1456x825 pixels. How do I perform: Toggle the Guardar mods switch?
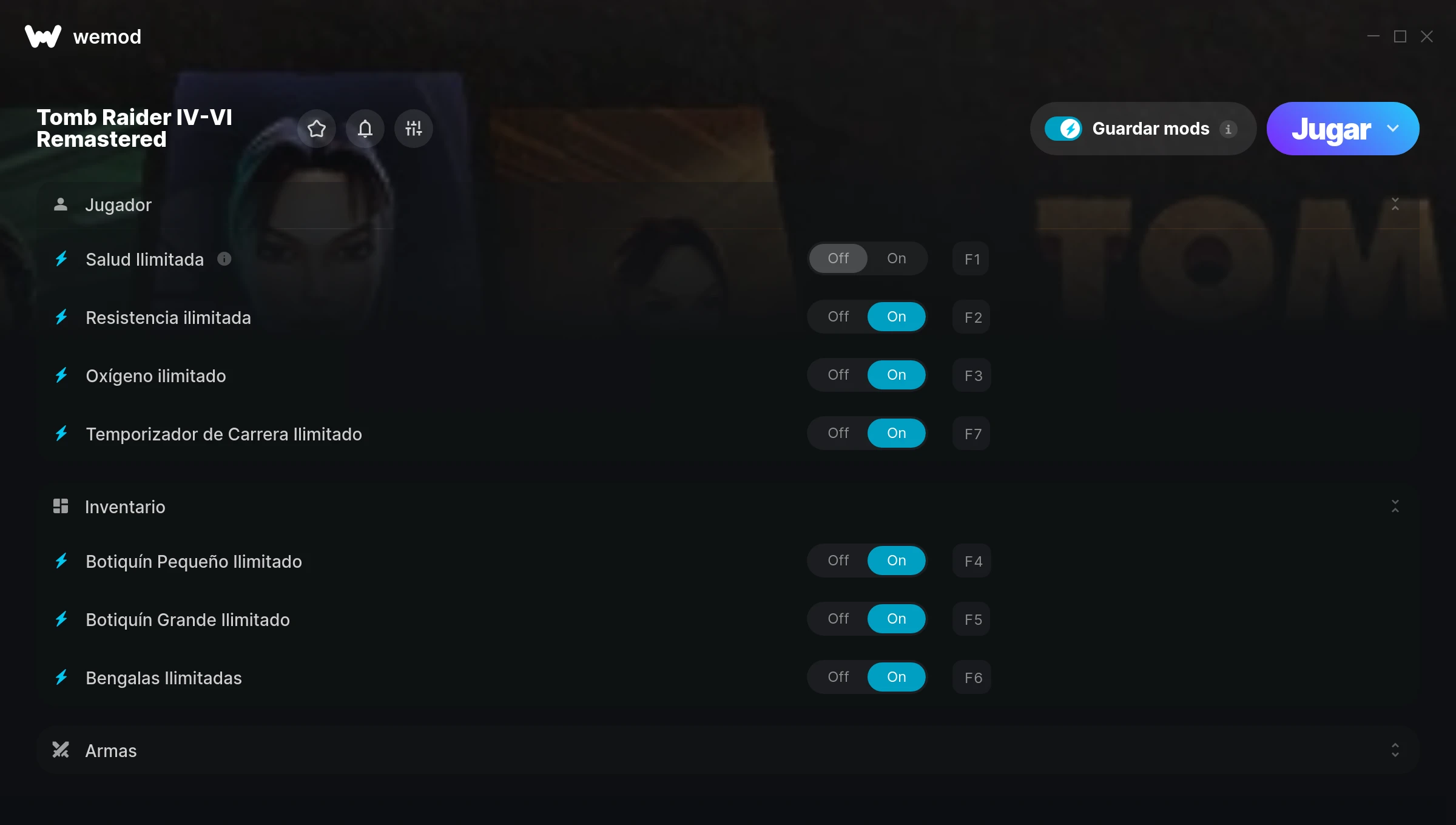[x=1063, y=129]
